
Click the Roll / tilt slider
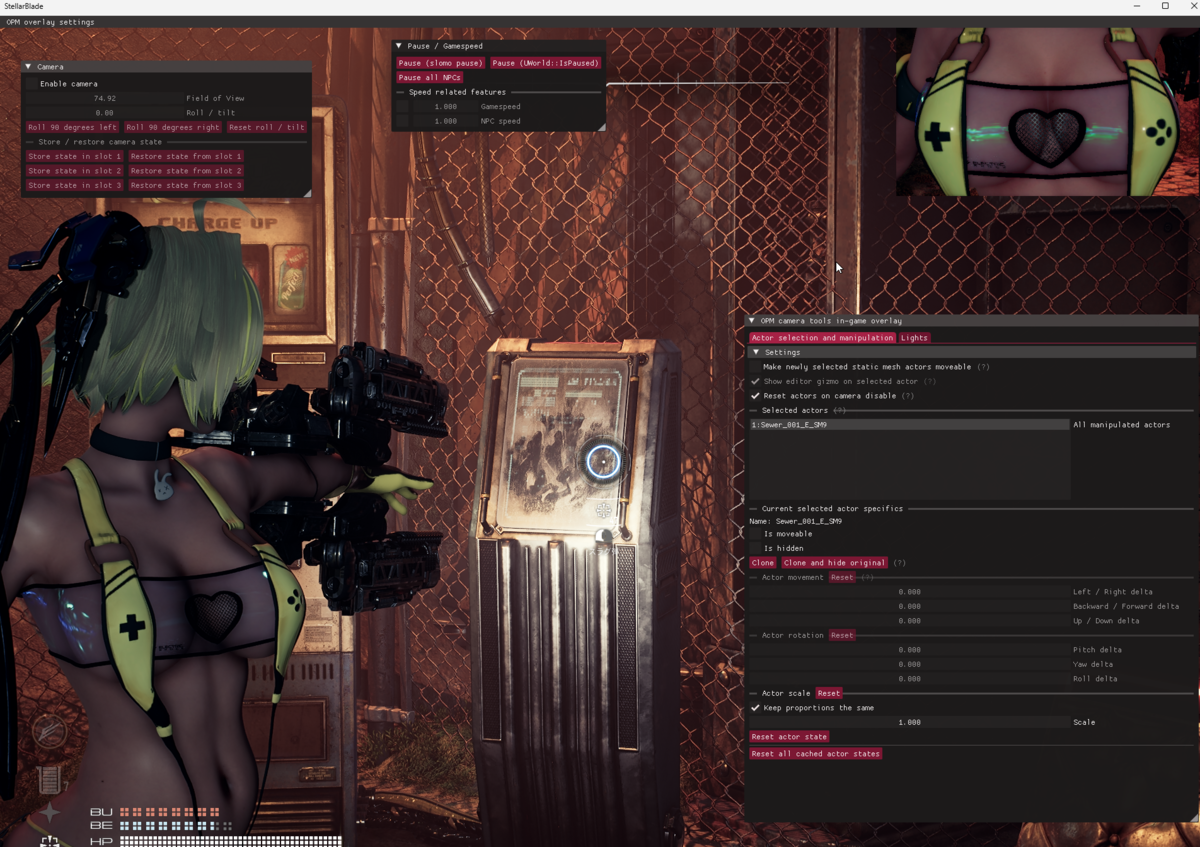click(x=104, y=113)
